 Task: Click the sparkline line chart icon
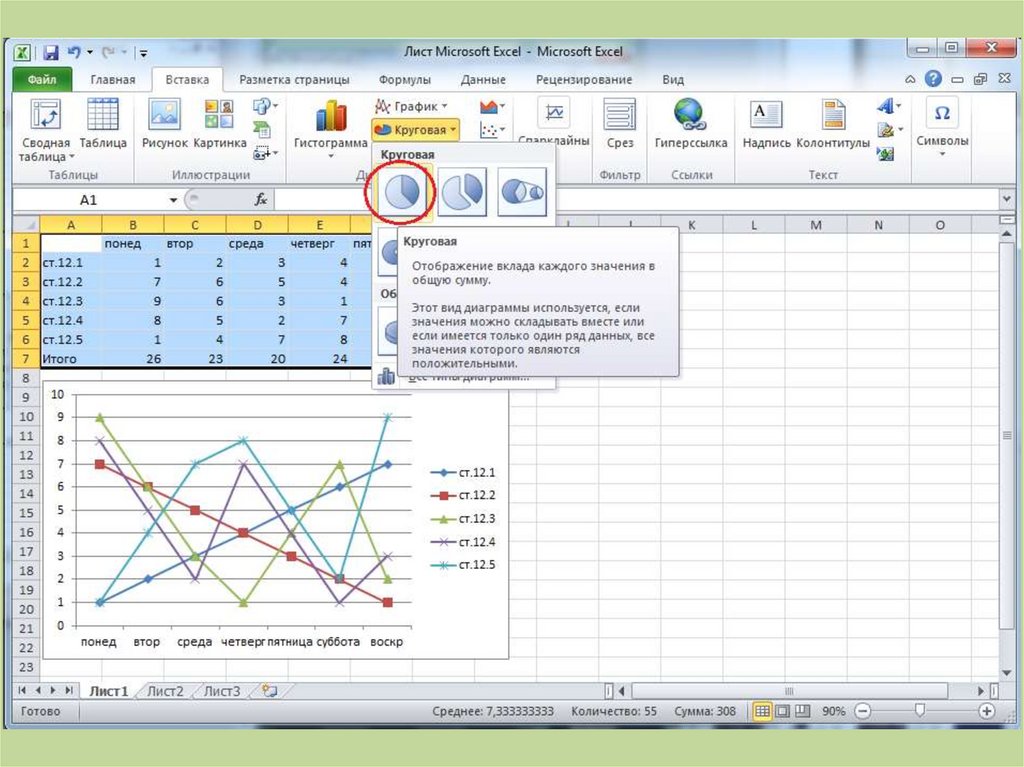click(554, 112)
